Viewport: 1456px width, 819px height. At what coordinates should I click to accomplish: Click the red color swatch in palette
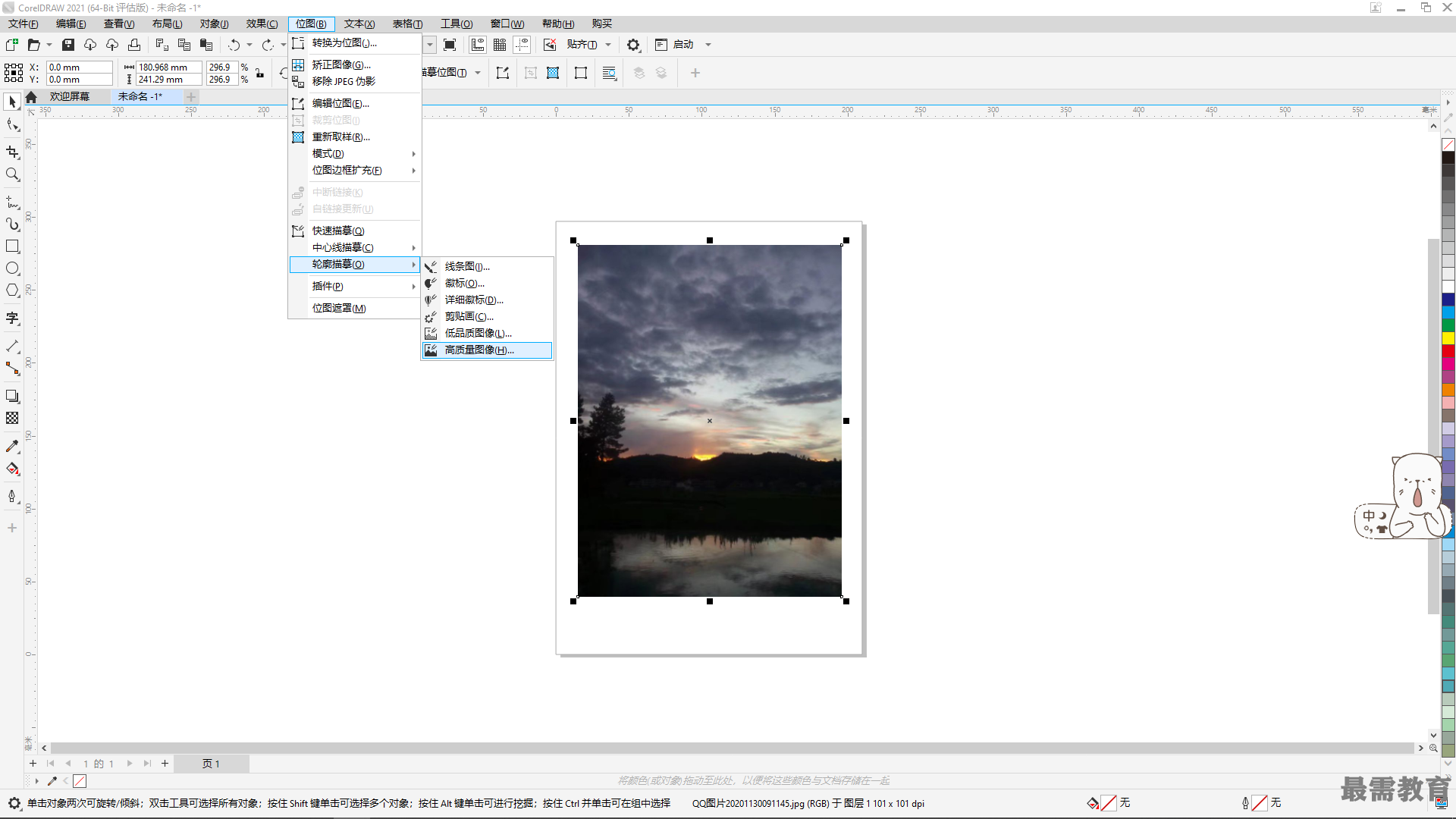(x=1448, y=351)
